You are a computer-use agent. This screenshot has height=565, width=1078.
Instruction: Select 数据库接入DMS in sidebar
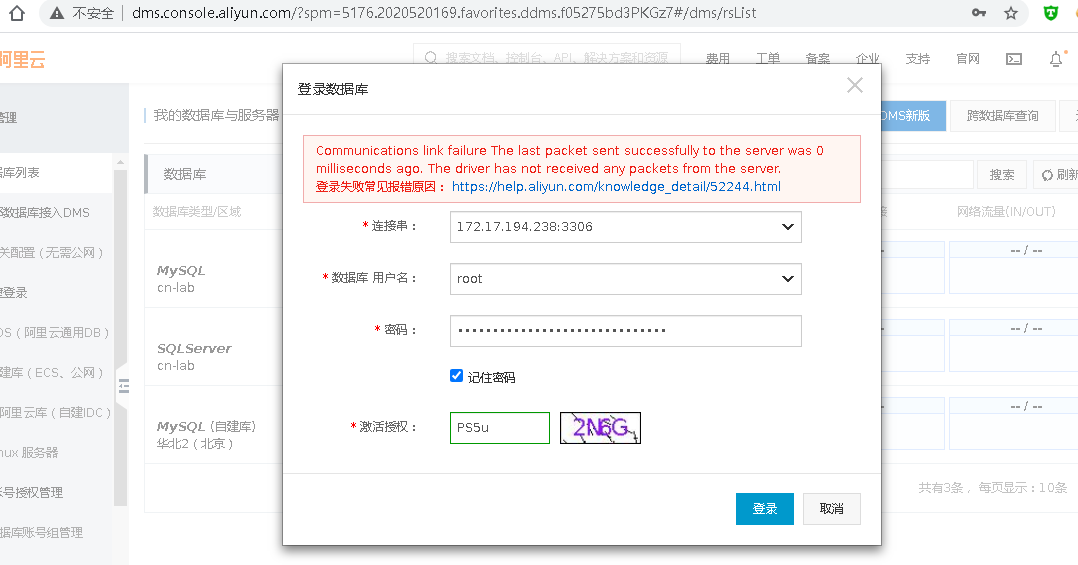point(45,212)
